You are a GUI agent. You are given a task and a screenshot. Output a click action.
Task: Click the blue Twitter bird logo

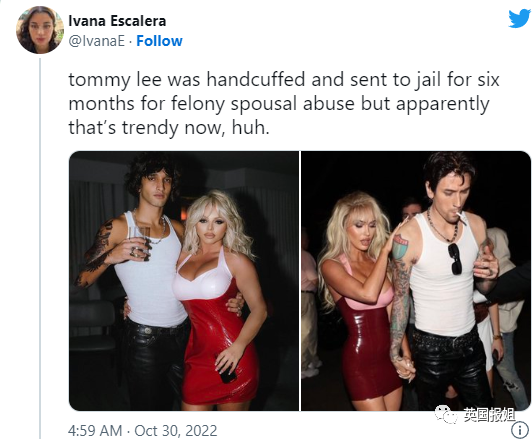click(x=519, y=18)
